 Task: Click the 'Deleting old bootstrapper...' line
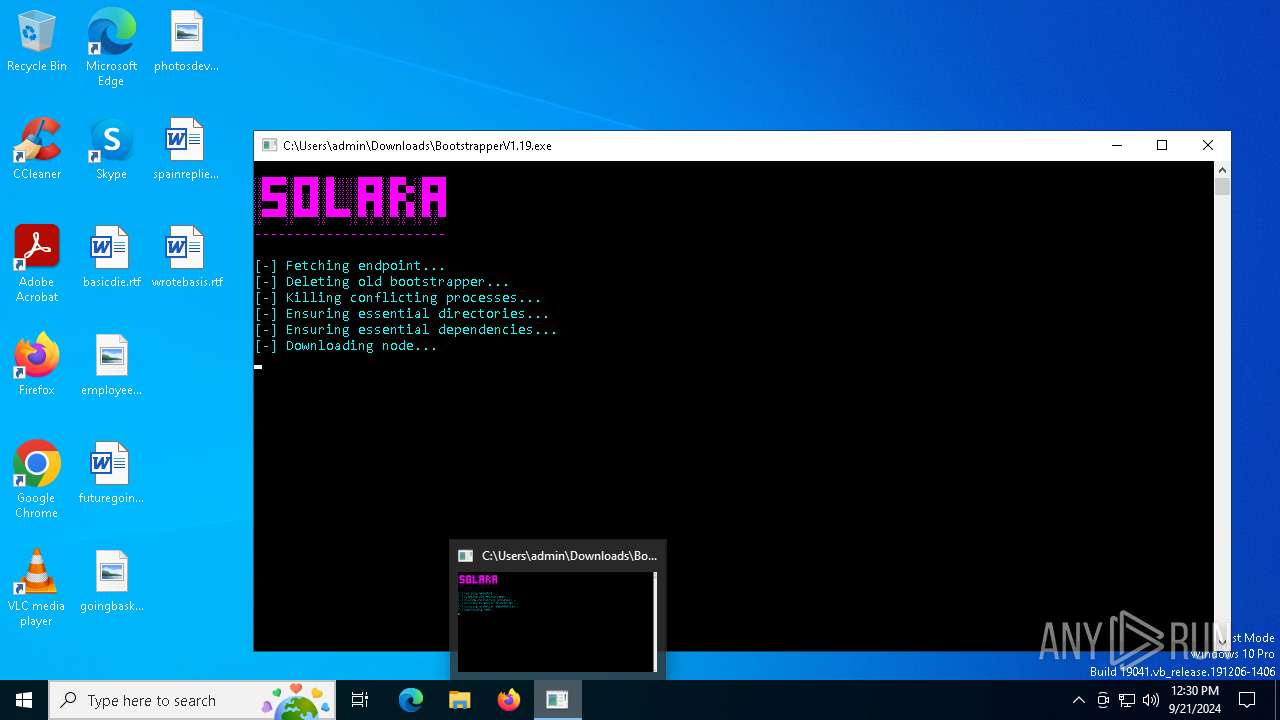382,282
